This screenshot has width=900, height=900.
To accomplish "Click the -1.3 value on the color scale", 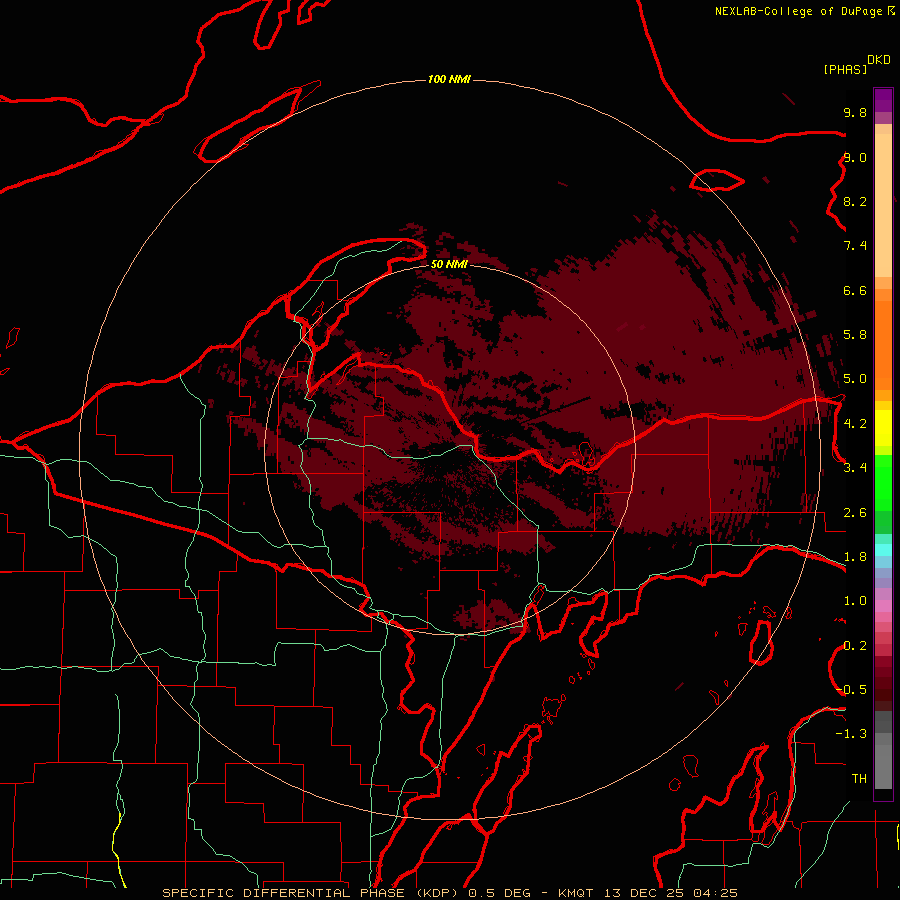I will [851, 734].
